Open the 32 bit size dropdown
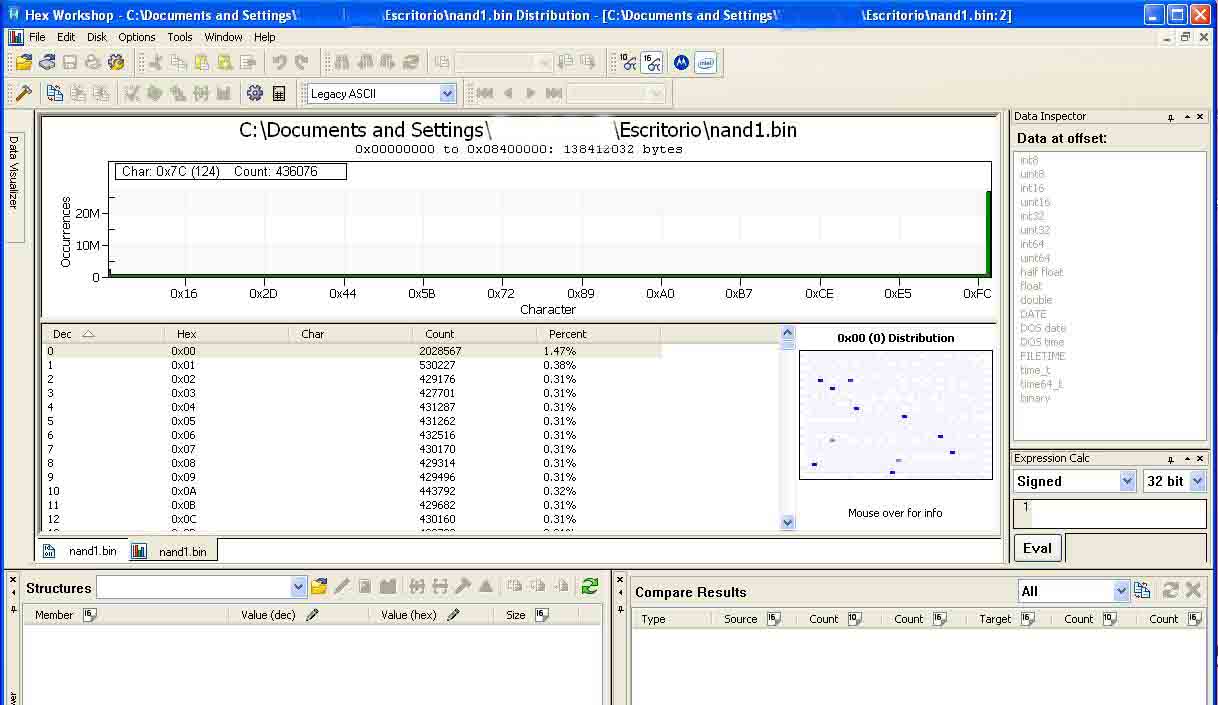 point(1197,481)
